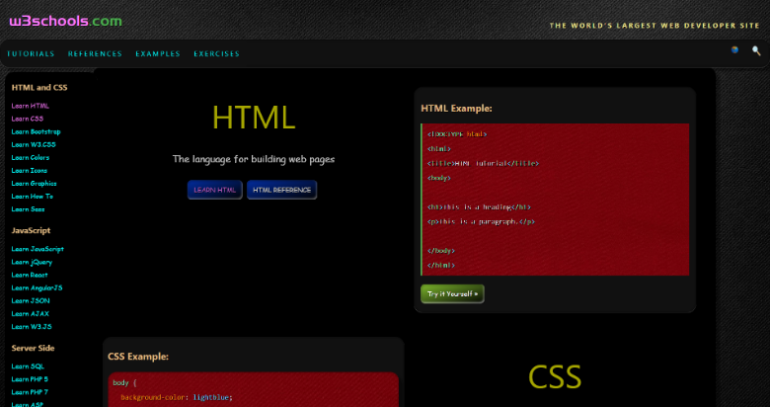The image size is (770, 407).
Task: Click the Learn HTML blue button
Action: click(215, 190)
